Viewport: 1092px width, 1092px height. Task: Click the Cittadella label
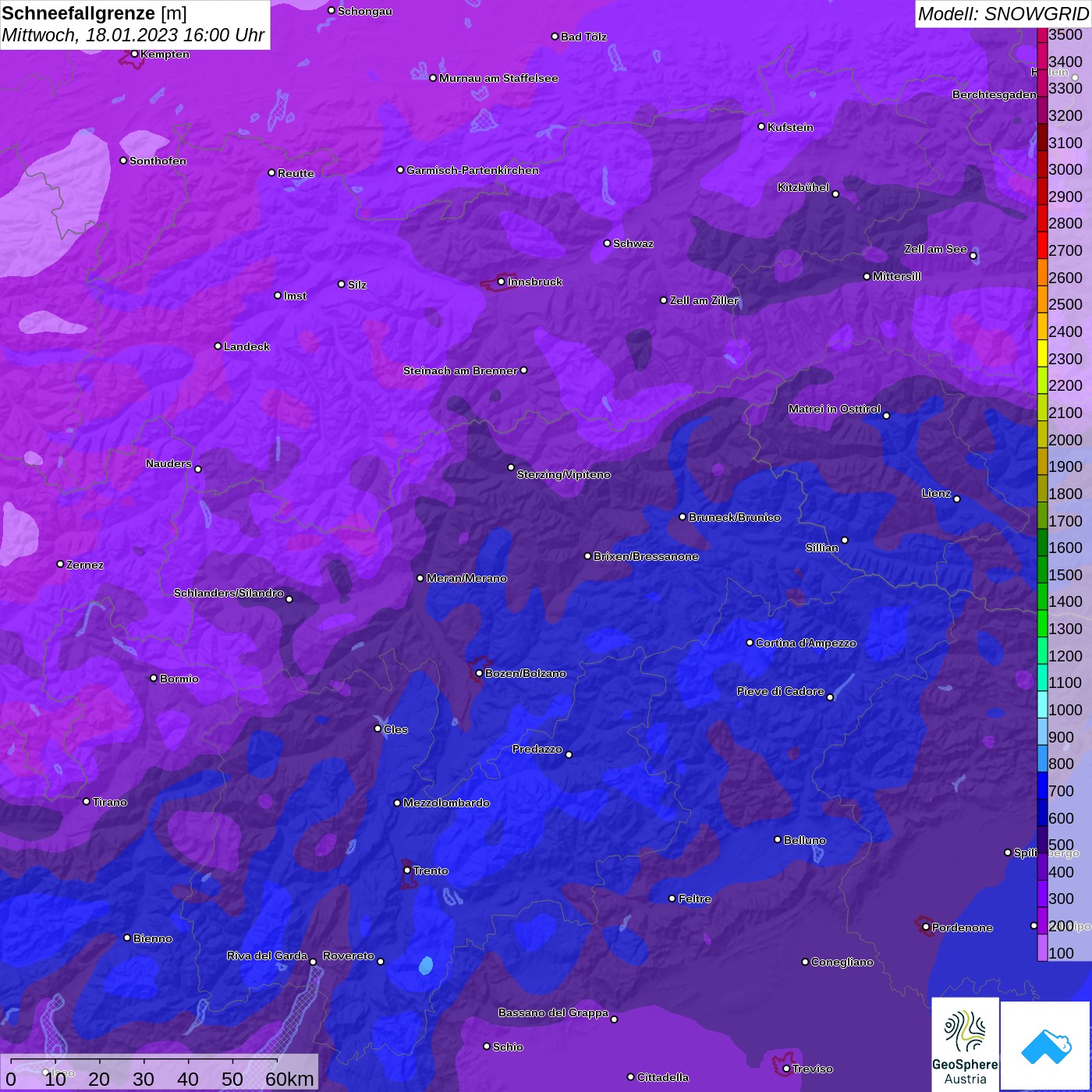pyautogui.click(x=663, y=1077)
